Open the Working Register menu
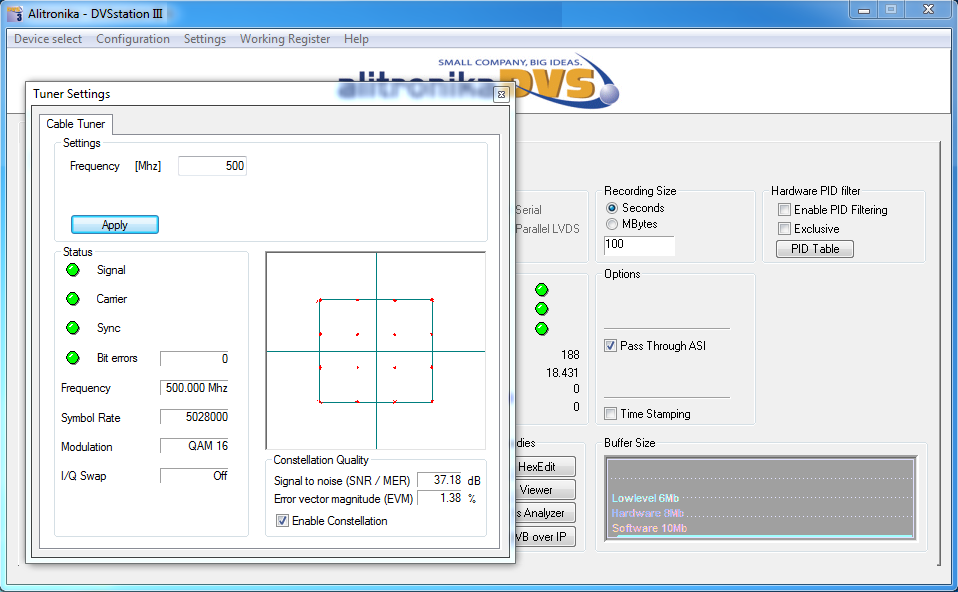Viewport: 958px width, 592px height. pos(284,39)
